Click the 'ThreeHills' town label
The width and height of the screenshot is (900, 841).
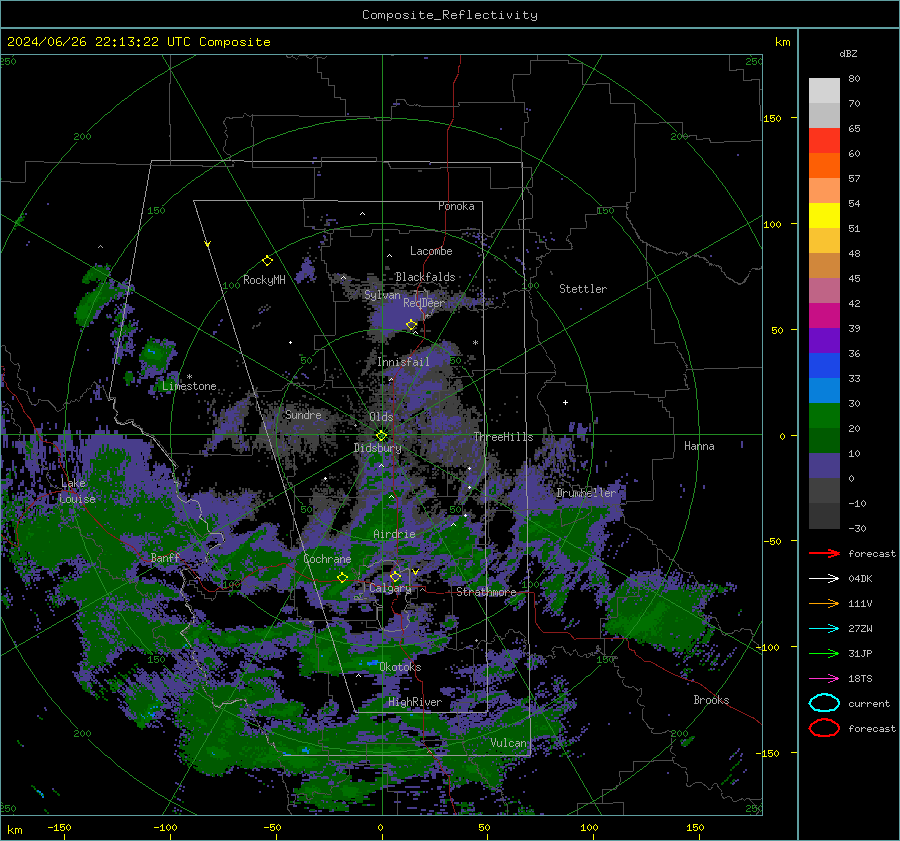503,437
